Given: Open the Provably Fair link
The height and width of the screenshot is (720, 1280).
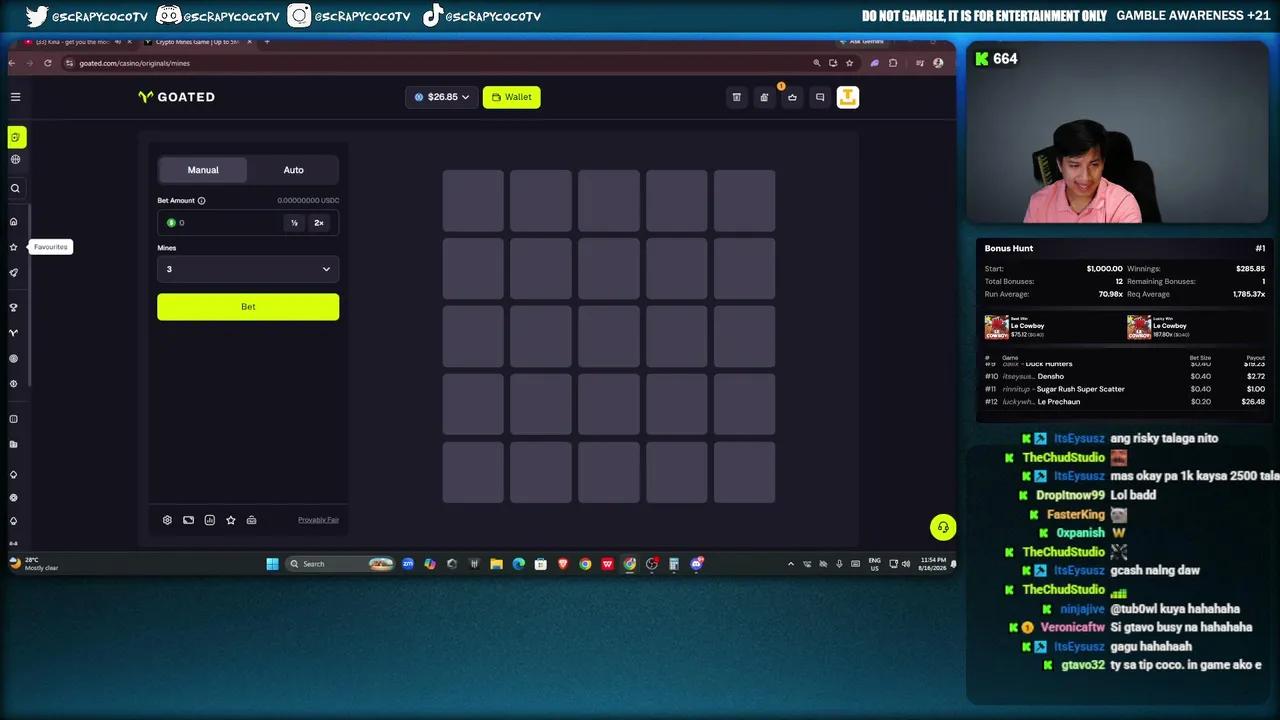Looking at the screenshot, I should pyautogui.click(x=318, y=520).
